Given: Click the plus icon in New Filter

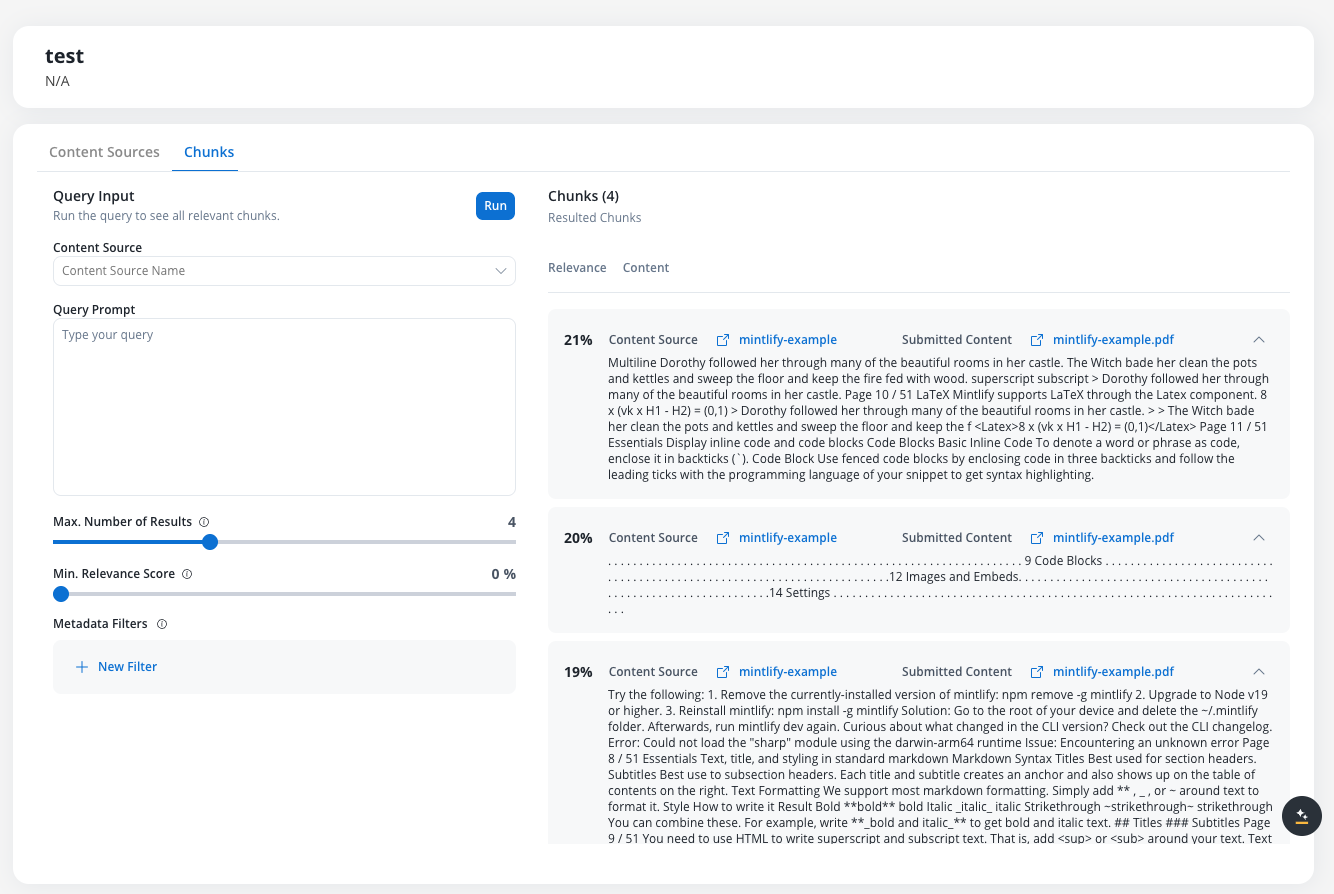Looking at the screenshot, I should pyautogui.click(x=82, y=667).
